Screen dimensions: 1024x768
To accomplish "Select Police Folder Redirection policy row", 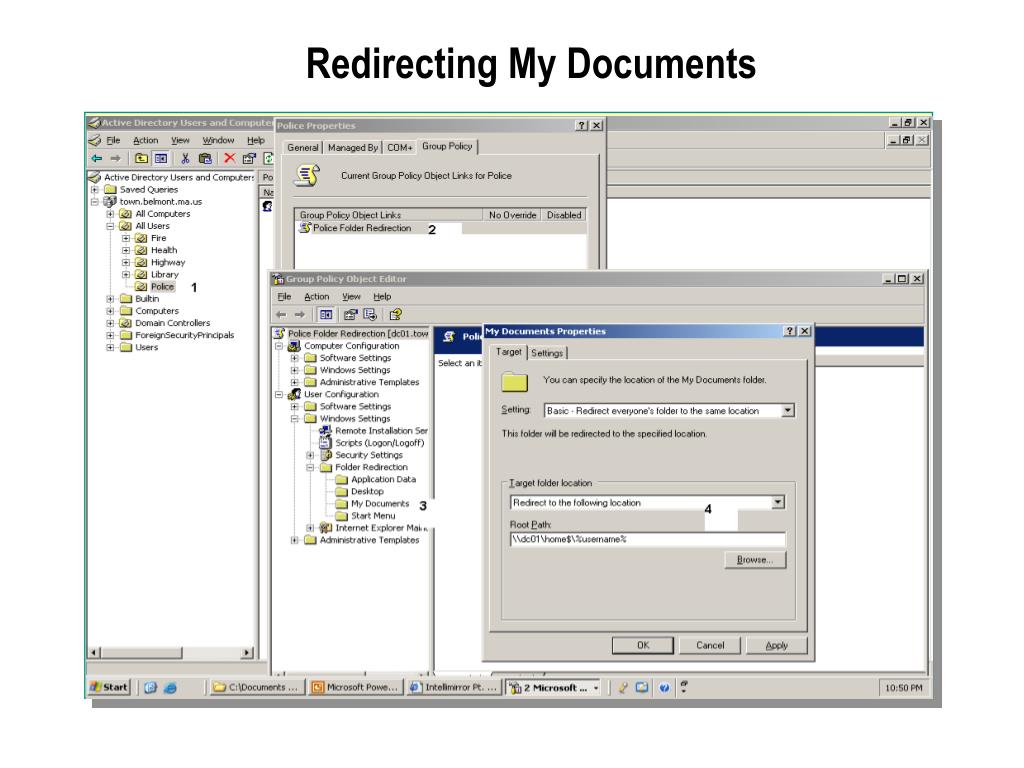I will 362,228.
